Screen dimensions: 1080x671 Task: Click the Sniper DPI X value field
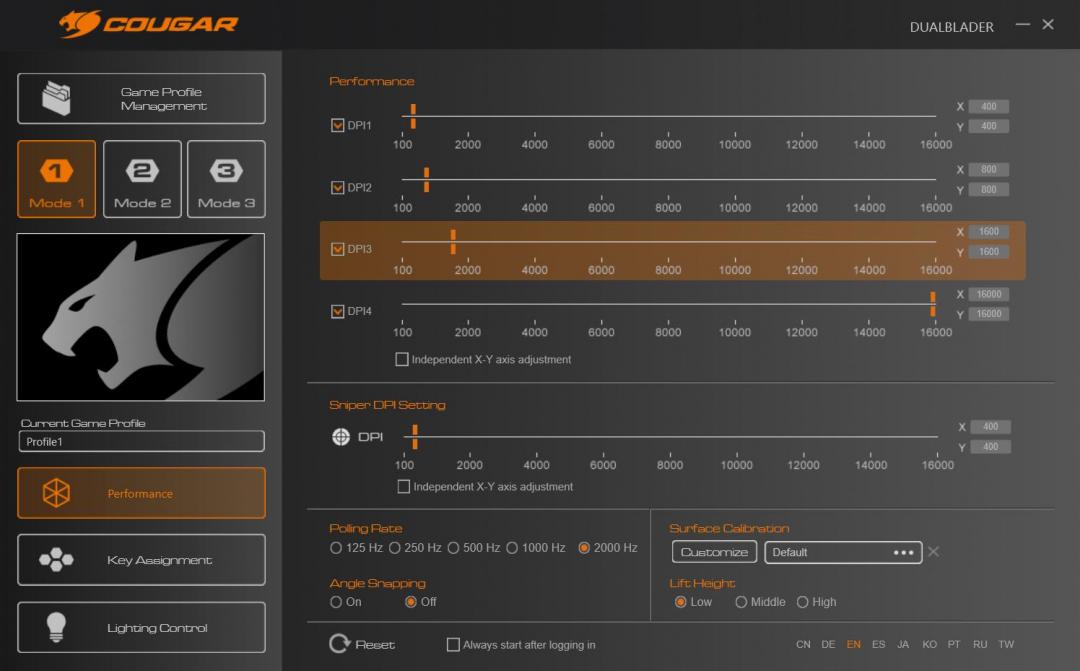click(990, 426)
